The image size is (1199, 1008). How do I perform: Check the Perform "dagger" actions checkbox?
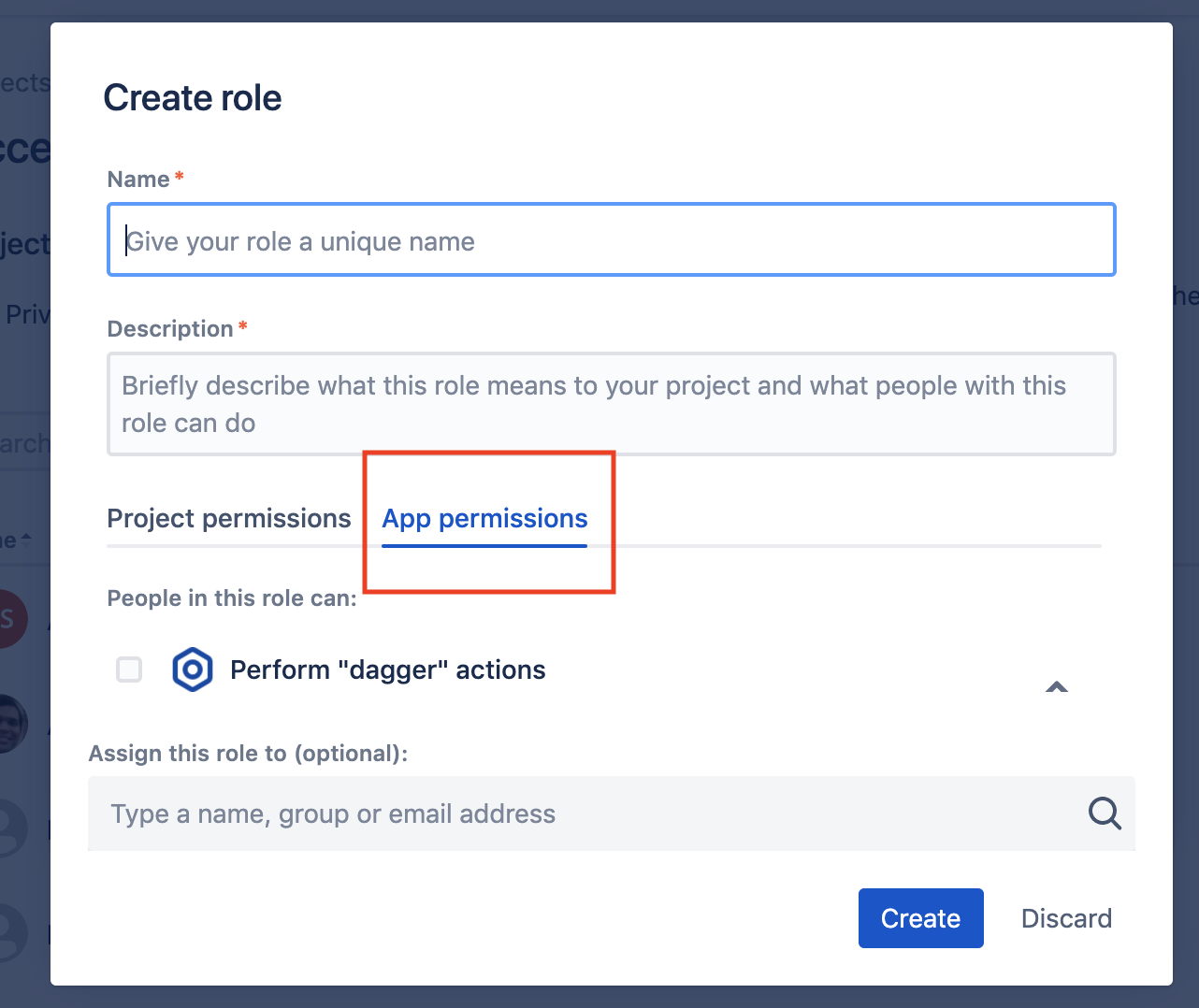click(x=129, y=670)
